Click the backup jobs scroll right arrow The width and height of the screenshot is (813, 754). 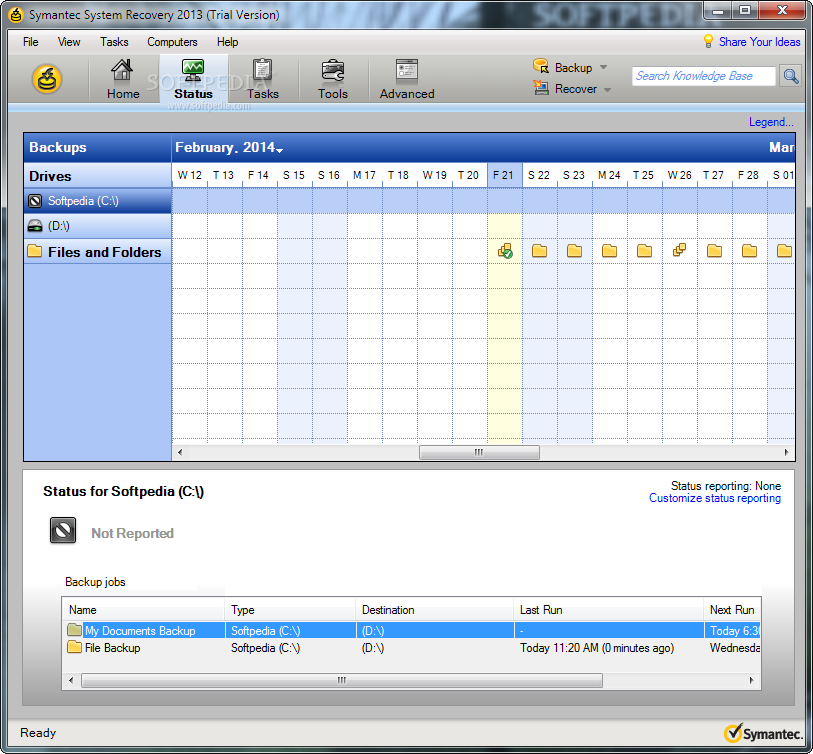click(751, 680)
